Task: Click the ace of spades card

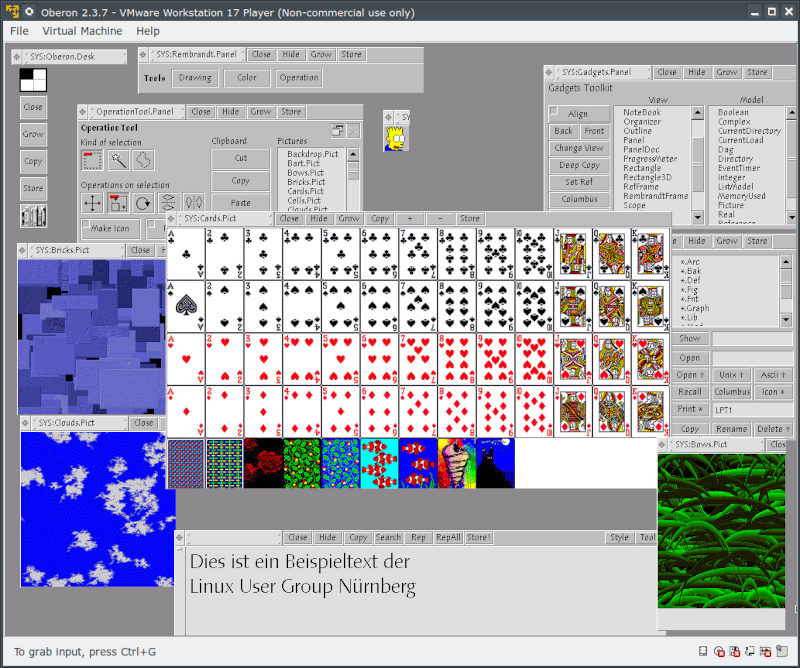Action: click(x=186, y=306)
